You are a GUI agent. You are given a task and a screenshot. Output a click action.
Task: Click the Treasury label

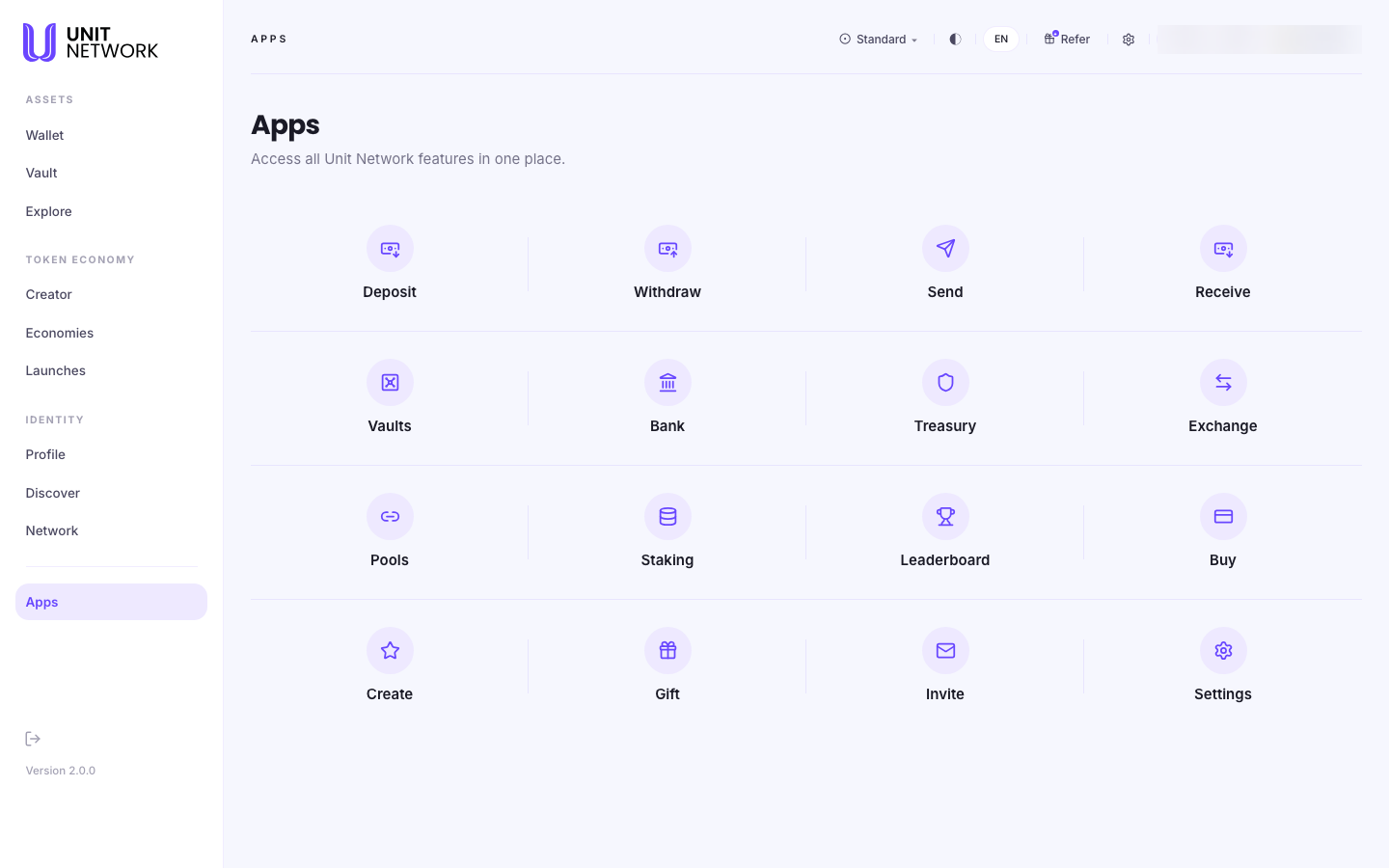(945, 426)
